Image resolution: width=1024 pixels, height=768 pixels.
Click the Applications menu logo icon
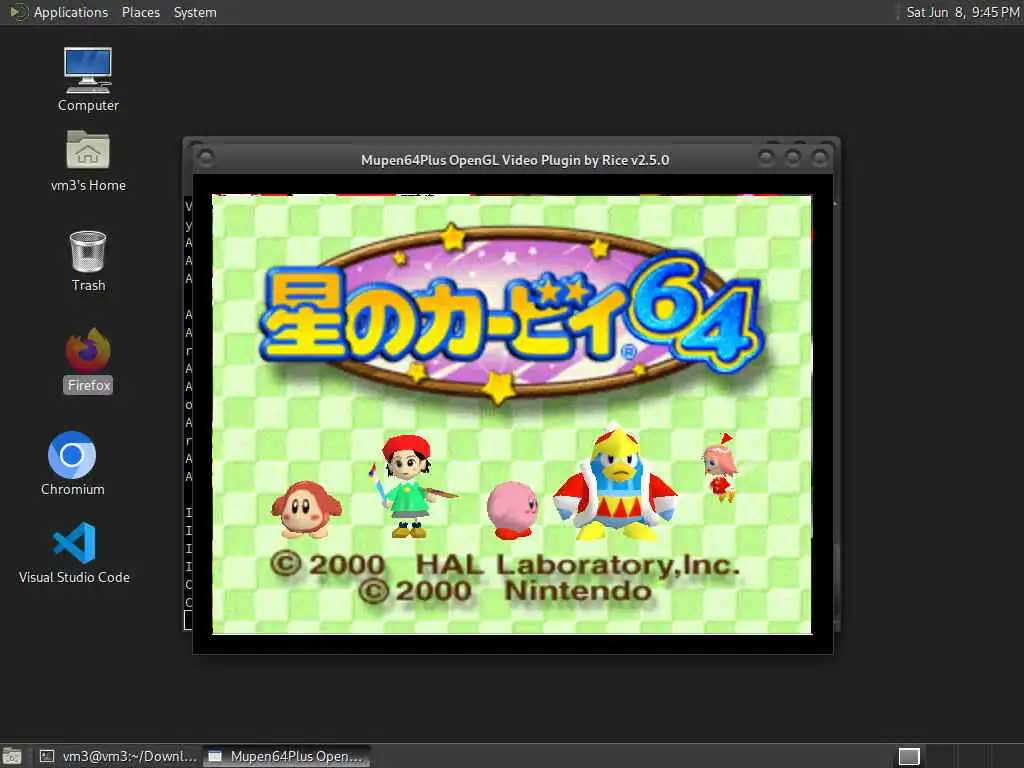(18, 12)
